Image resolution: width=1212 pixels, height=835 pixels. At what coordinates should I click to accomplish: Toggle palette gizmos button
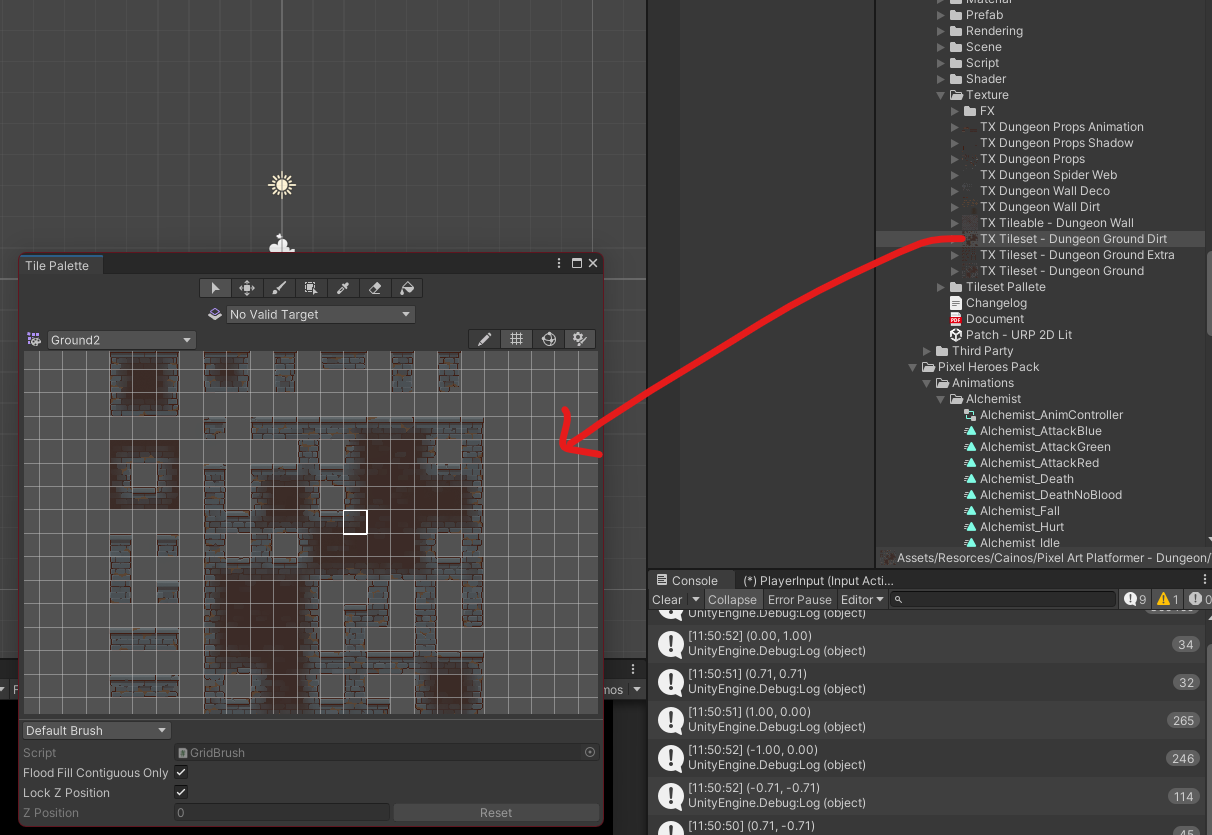[x=548, y=339]
